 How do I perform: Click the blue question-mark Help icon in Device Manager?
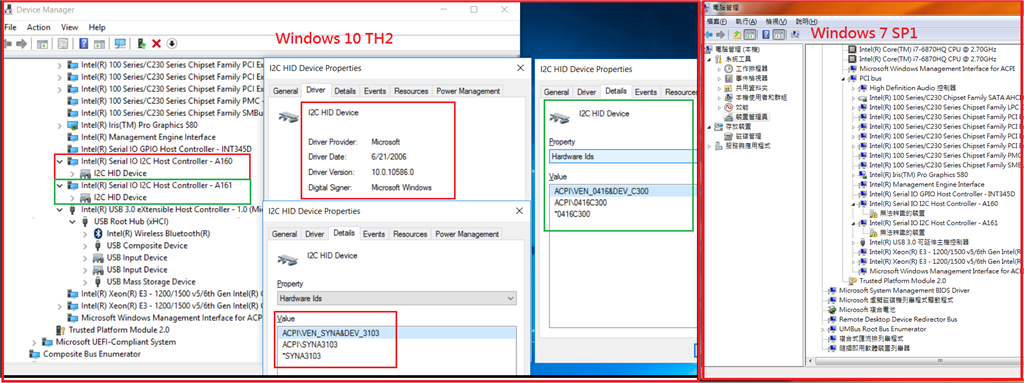point(84,44)
